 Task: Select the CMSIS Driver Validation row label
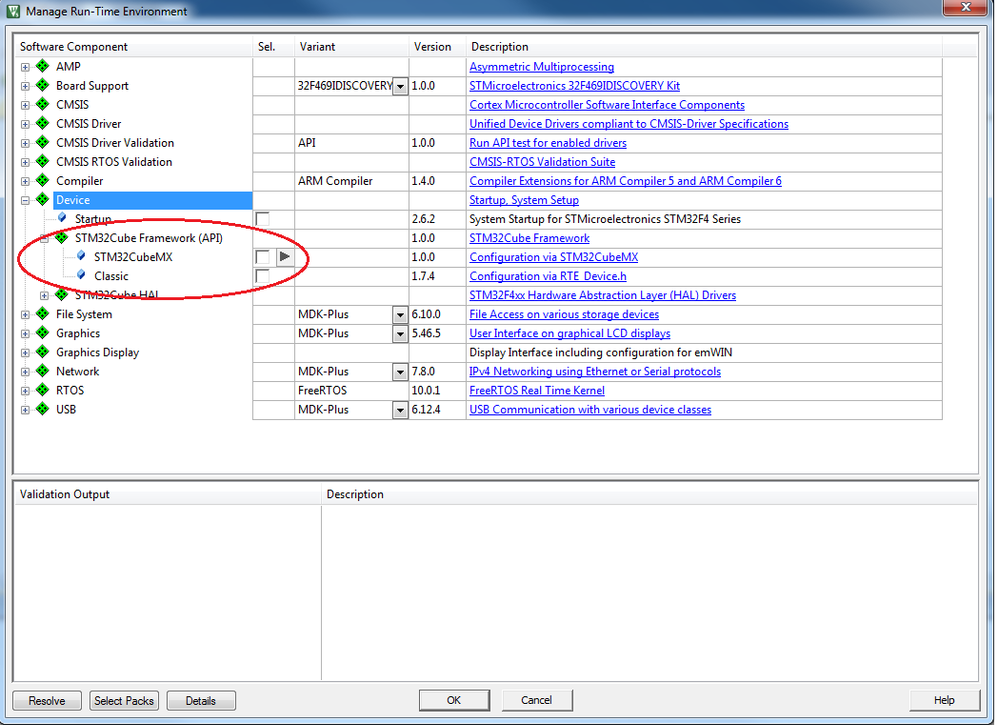click(115, 143)
